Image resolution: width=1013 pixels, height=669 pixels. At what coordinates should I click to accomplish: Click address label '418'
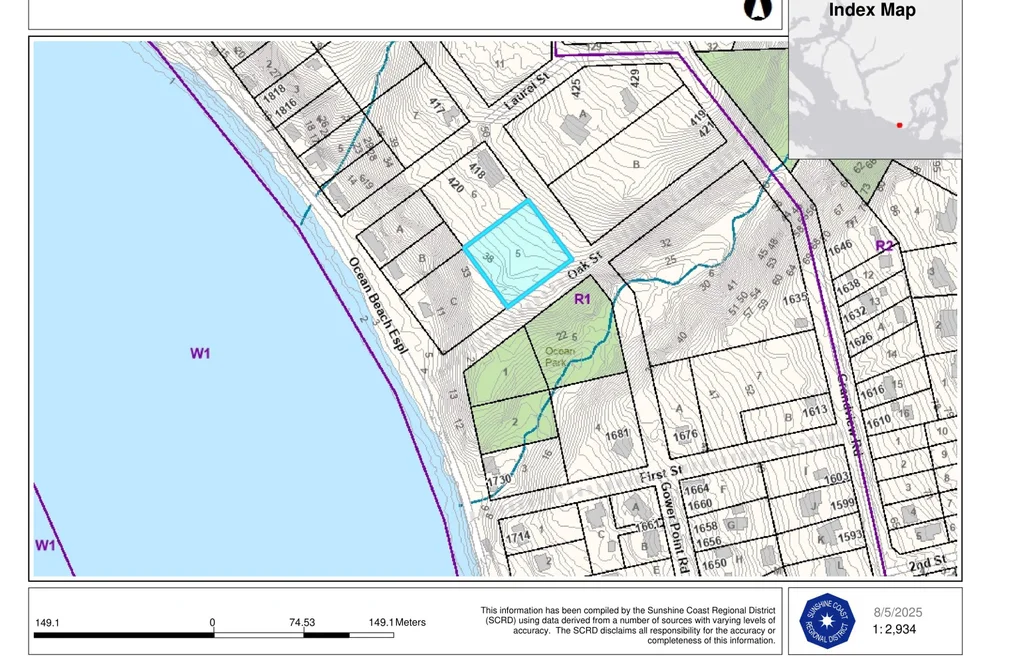477,170
